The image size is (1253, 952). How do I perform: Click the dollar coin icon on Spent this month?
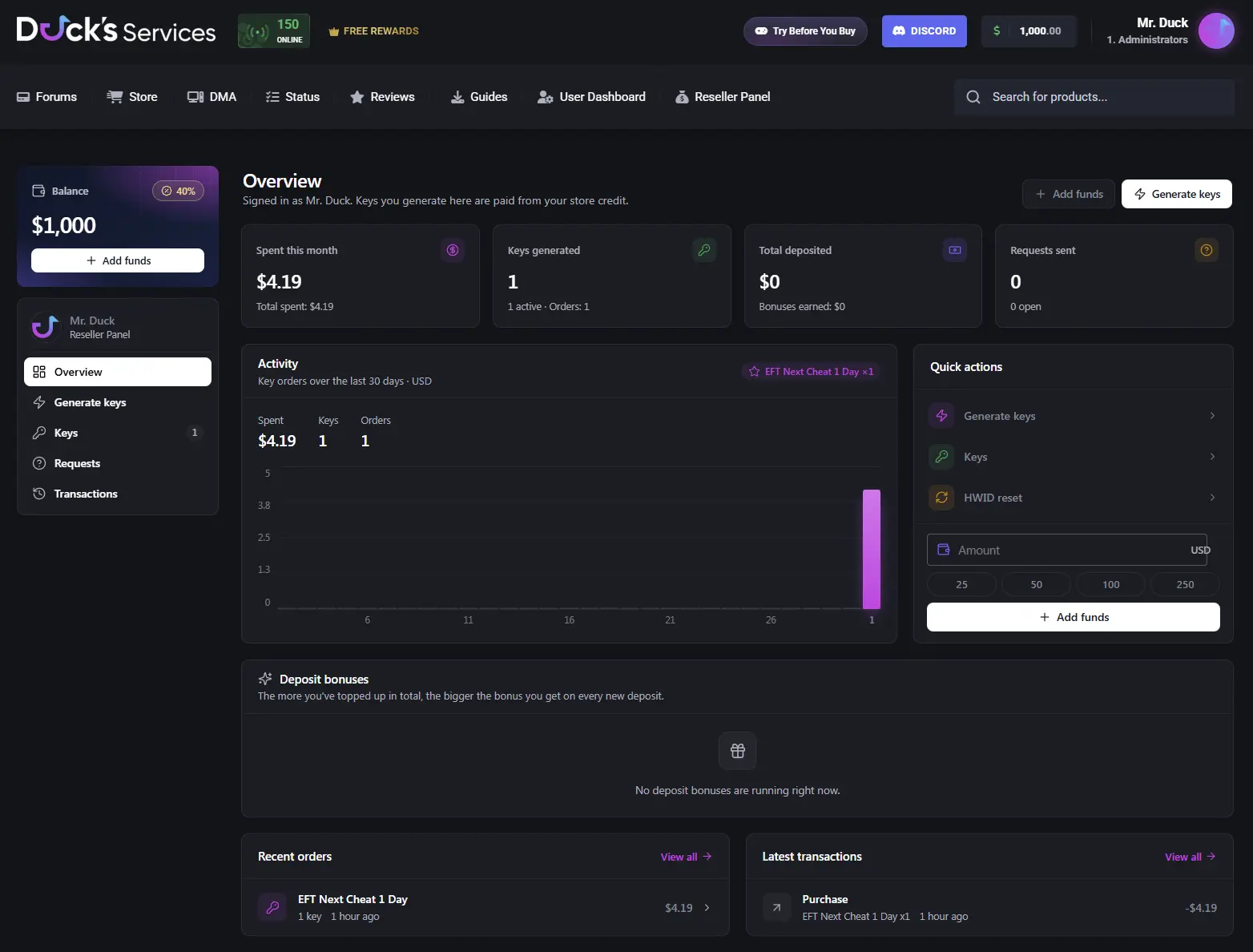(x=453, y=250)
